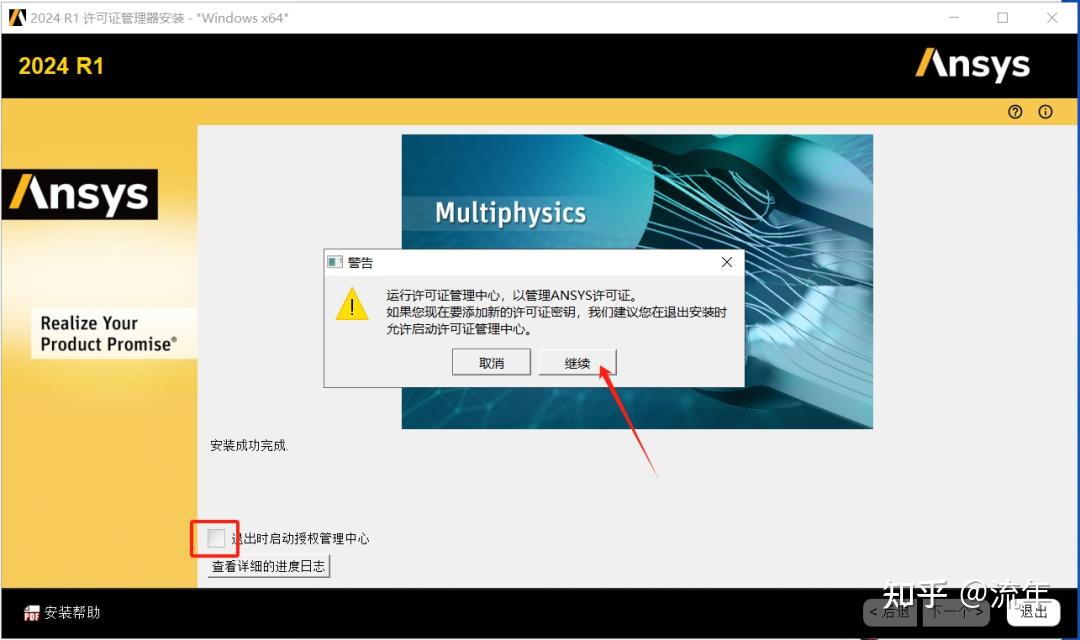This screenshot has height=640, width=1080.
Task: Click the 取消 button to dismiss the warning
Action: click(x=491, y=364)
